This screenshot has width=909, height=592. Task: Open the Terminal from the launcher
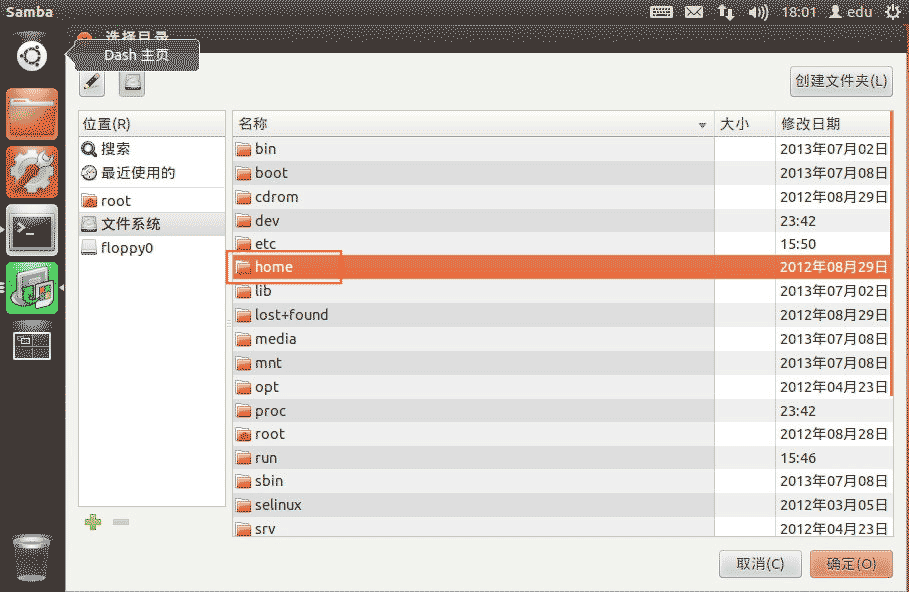coord(32,230)
